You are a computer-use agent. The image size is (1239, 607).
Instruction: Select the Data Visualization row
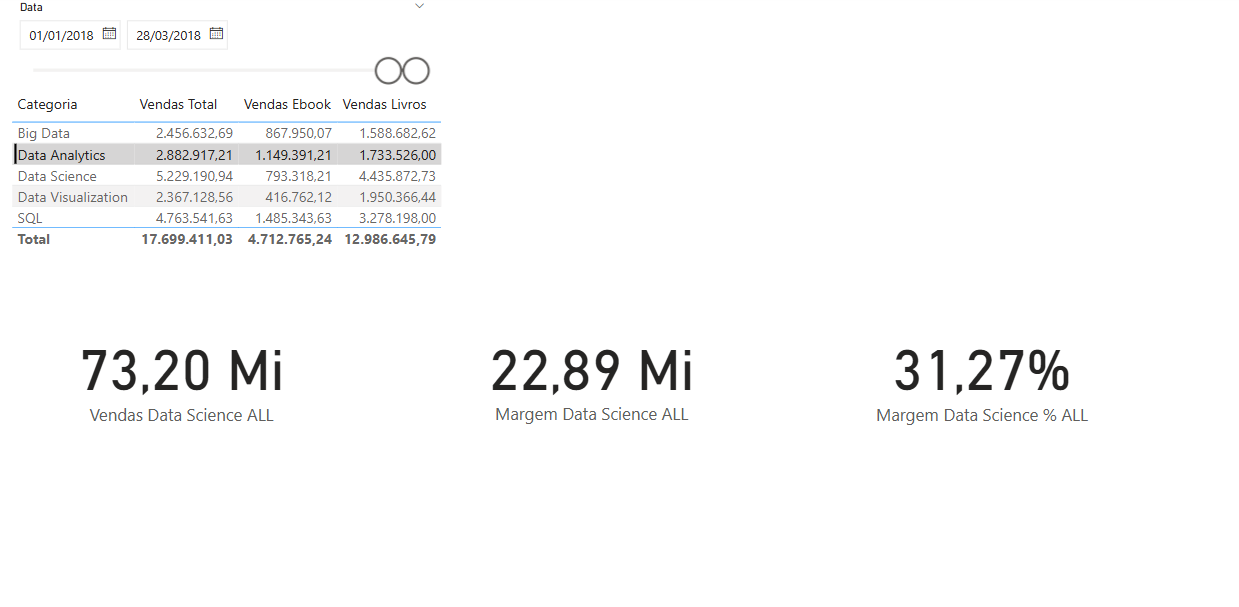click(227, 197)
